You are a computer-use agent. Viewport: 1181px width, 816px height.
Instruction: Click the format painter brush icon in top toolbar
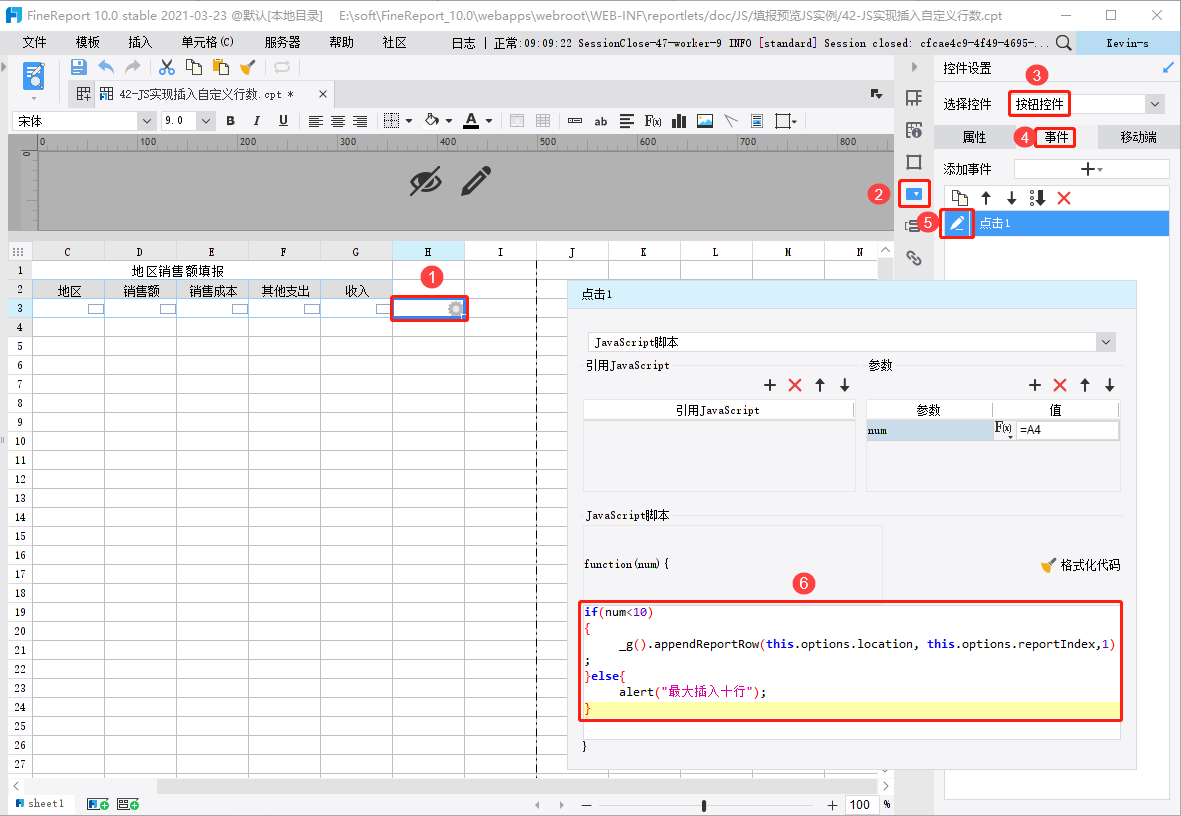click(x=247, y=67)
